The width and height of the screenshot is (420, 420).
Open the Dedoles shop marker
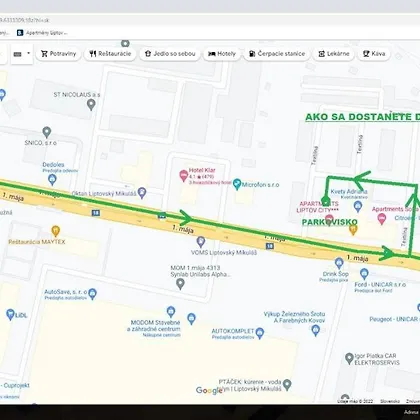(x=52, y=179)
